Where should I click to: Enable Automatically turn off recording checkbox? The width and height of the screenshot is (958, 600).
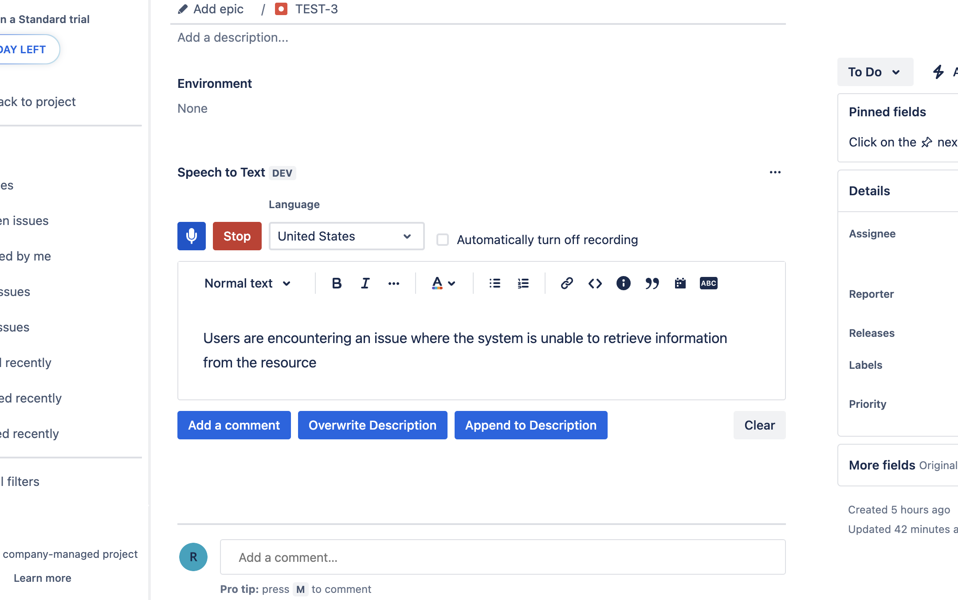tap(442, 240)
